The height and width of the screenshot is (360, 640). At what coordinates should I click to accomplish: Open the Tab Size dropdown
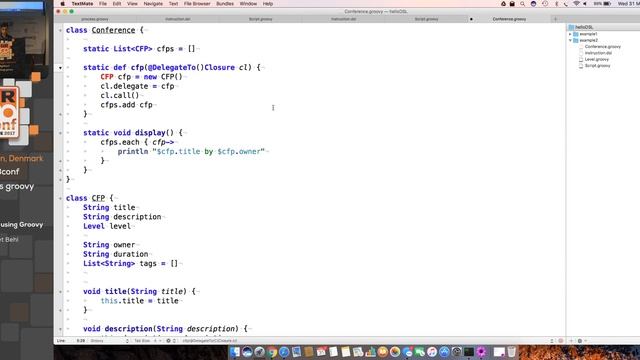point(148,341)
